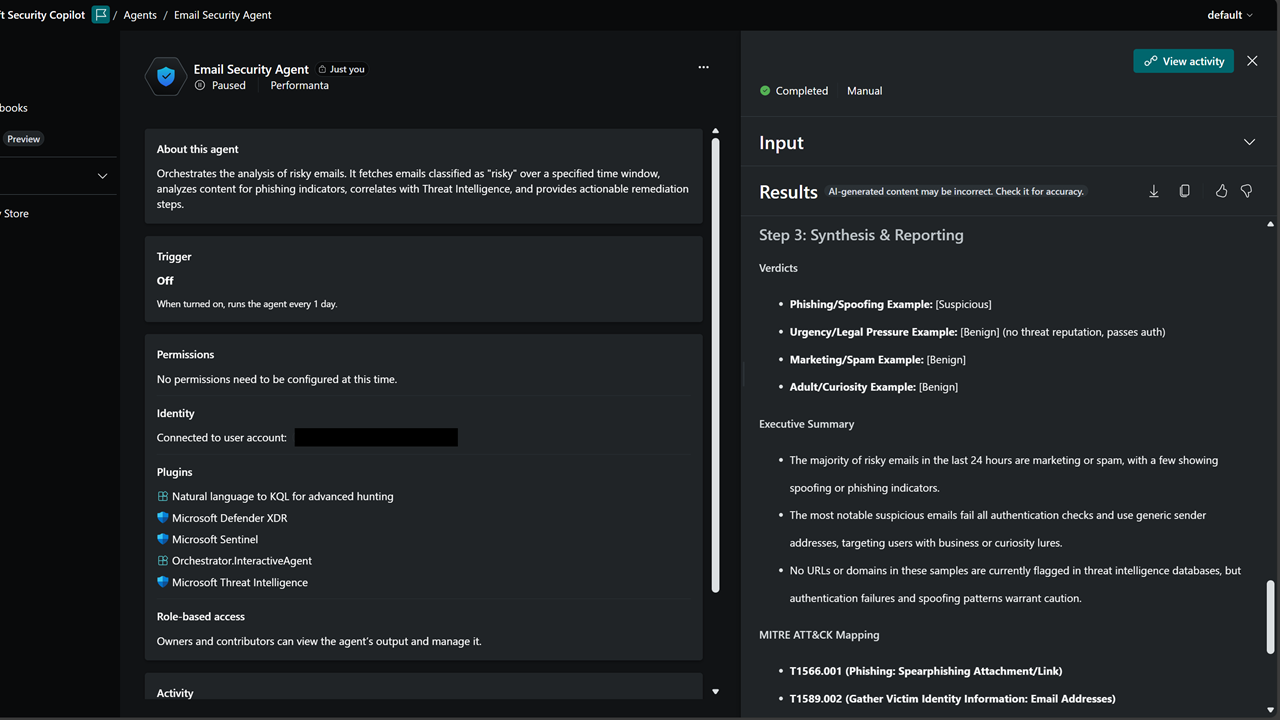This screenshot has width=1280, height=720.
Task: Download the results output
Action: click(1153, 191)
